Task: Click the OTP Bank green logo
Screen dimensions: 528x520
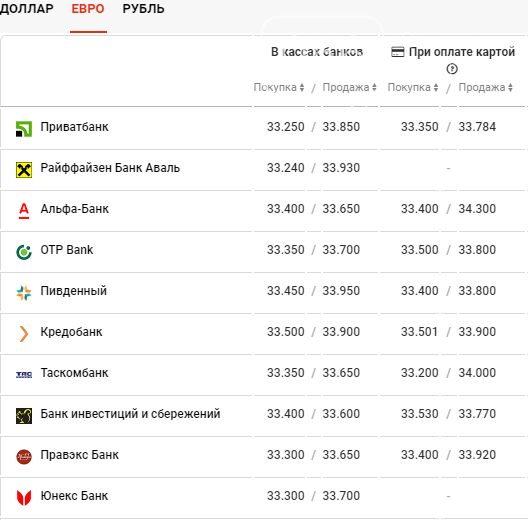Action: (x=24, y=252)
